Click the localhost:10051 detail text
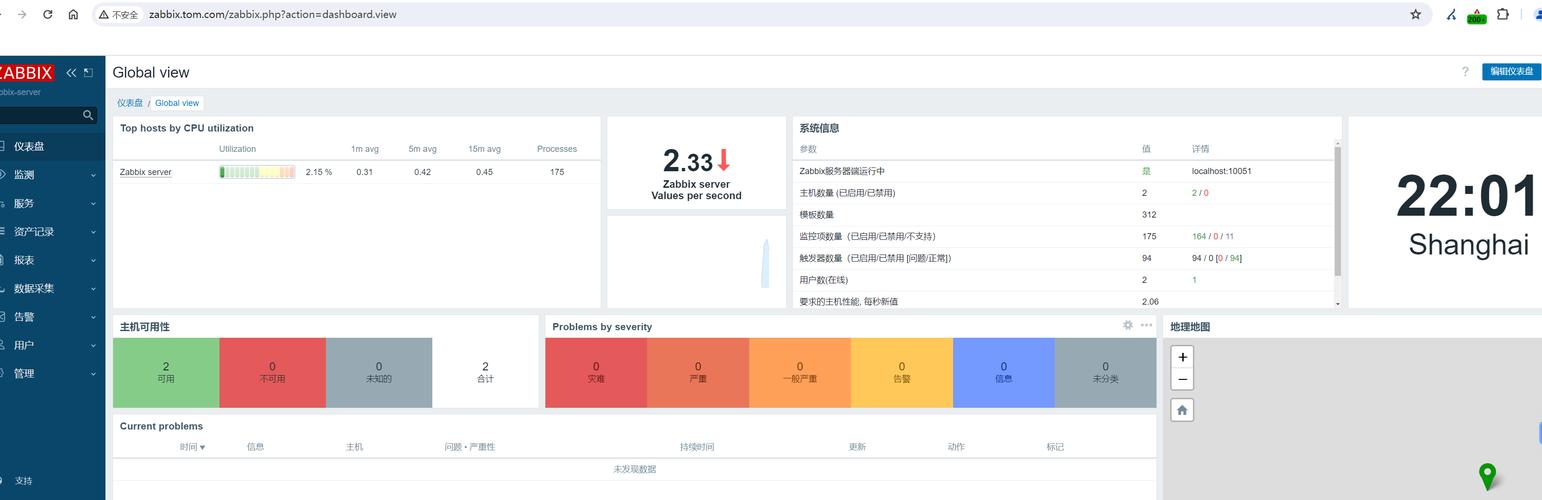Screen dimensions: 1542x500 tap(1222, 171)
